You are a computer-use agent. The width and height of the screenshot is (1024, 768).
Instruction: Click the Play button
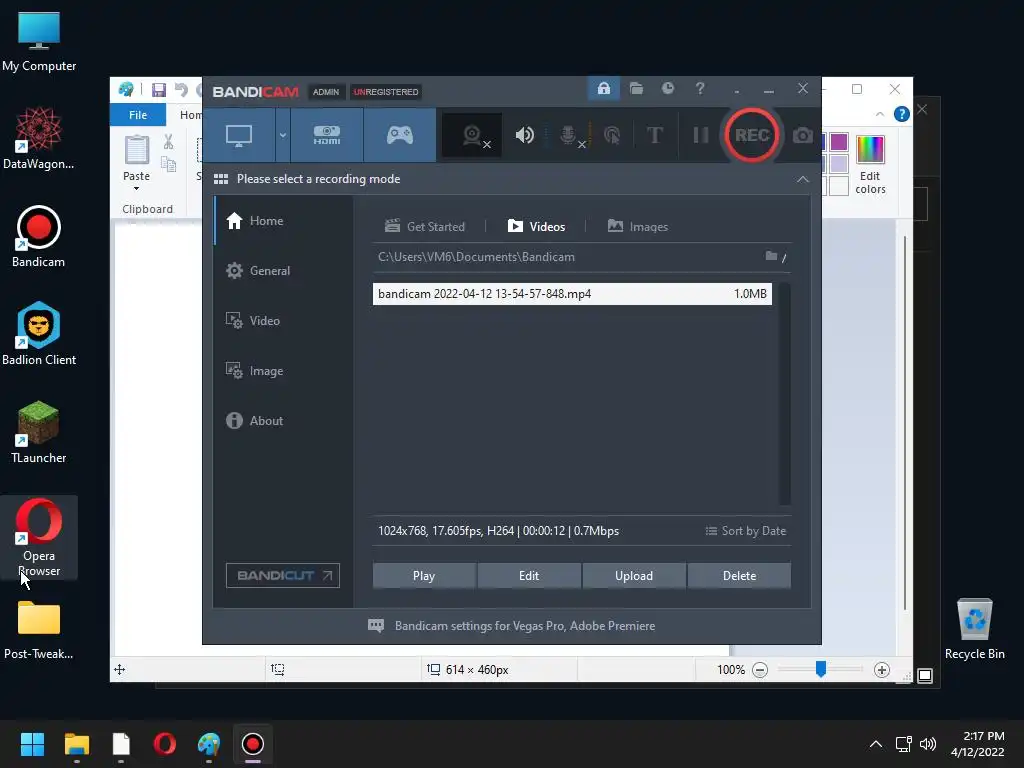click(x=424, y=576)
